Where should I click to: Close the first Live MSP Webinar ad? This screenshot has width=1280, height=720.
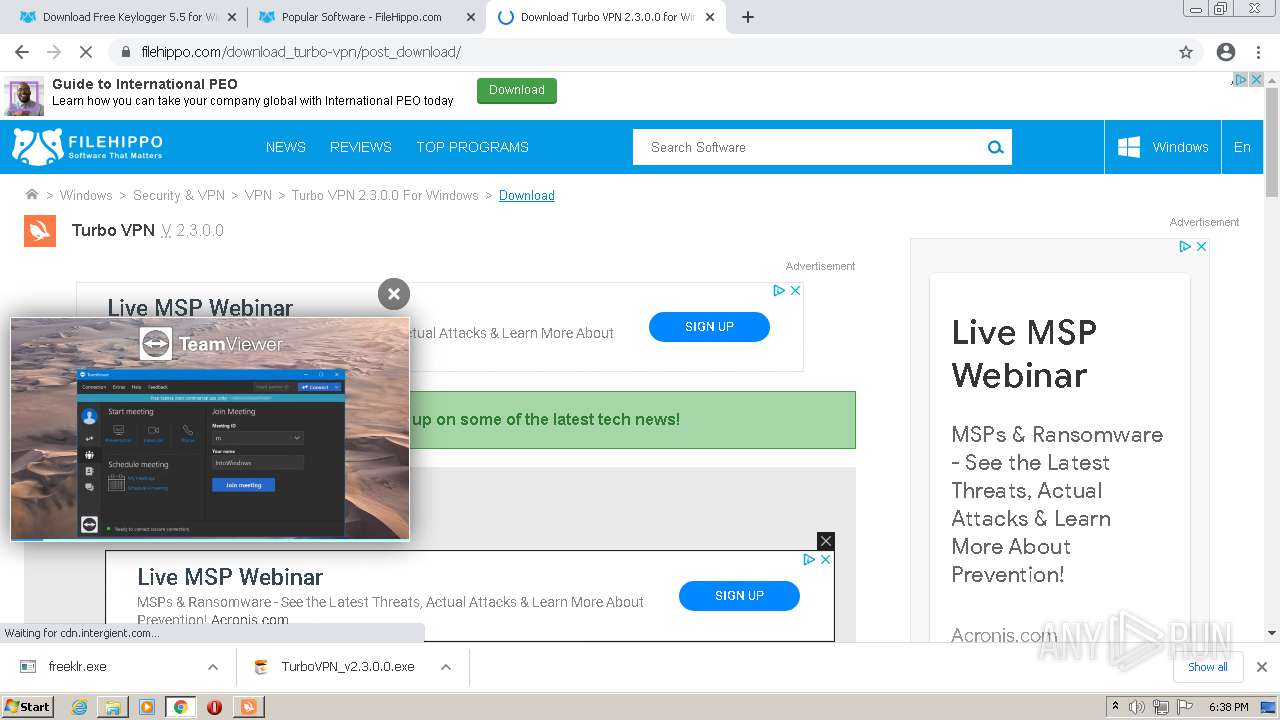coord(796,290)
